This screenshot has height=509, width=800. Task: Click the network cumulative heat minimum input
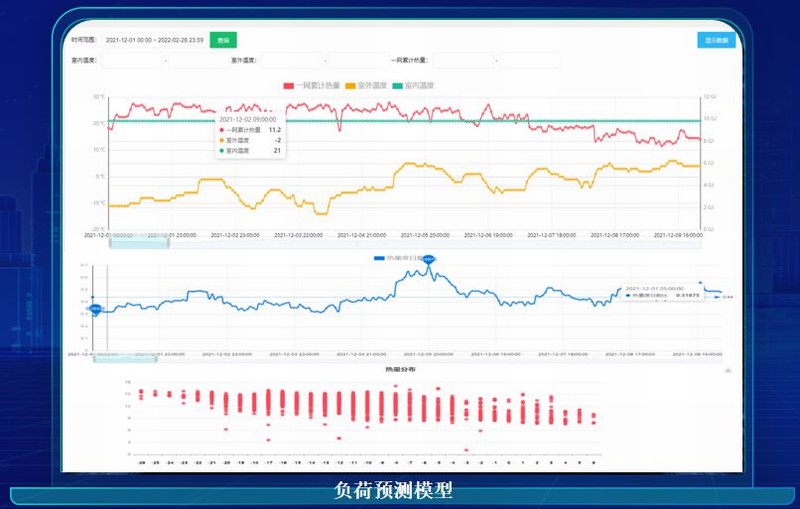pos(463,61)
